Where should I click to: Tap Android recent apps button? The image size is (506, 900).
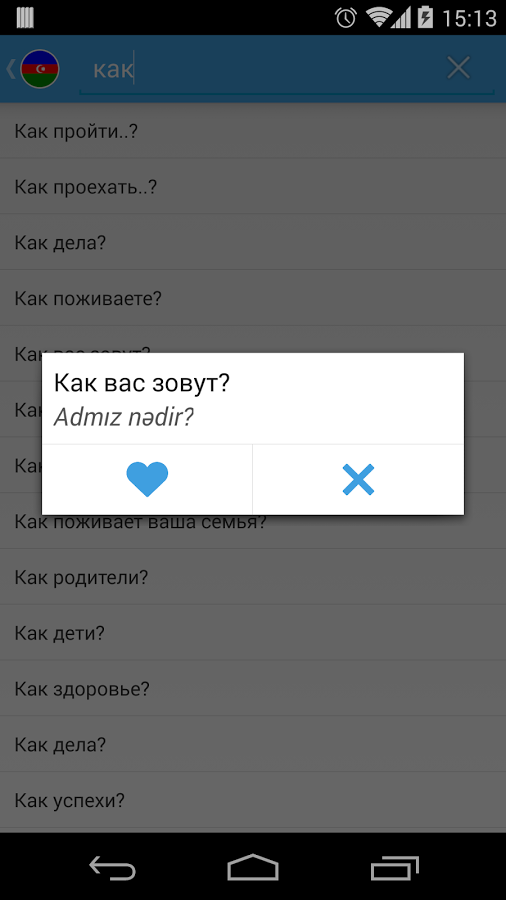pos(394,867)
